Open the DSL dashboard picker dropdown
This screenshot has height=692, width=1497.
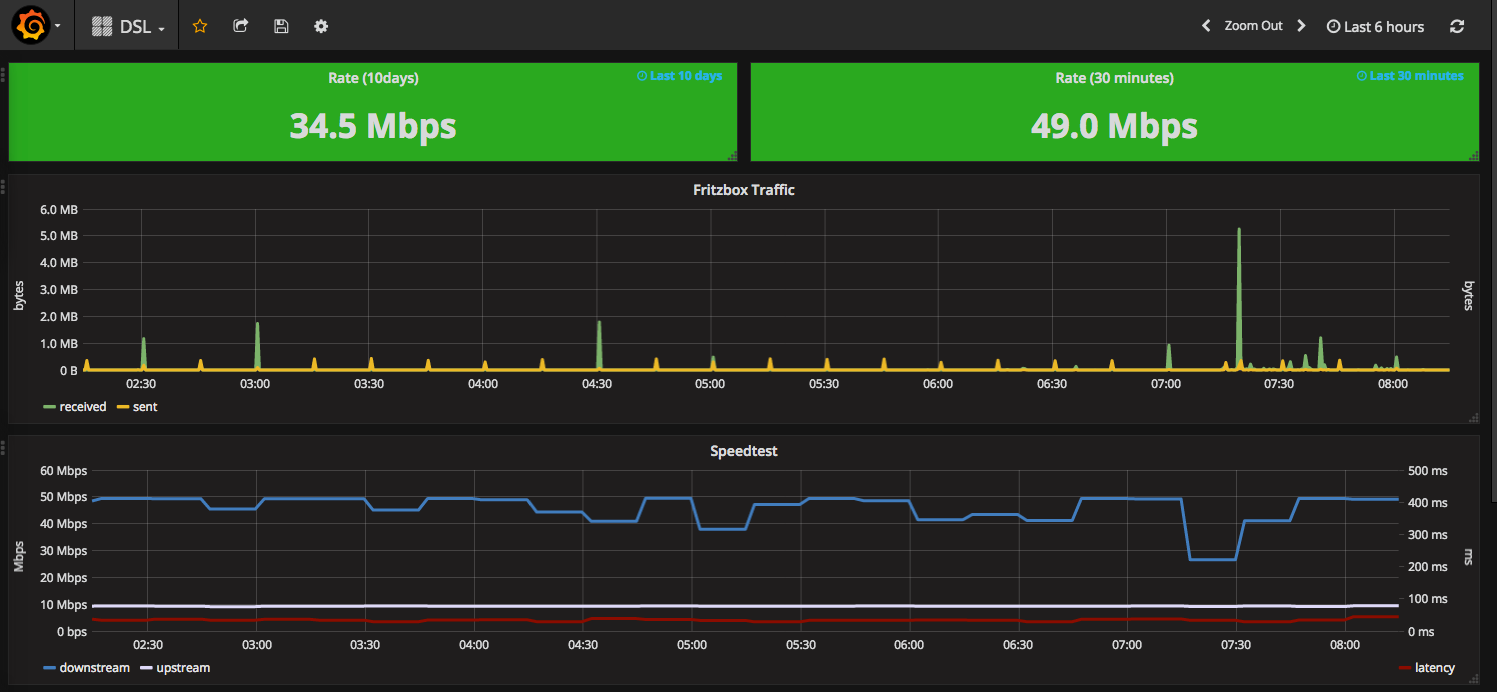click(x=129, y=26)
